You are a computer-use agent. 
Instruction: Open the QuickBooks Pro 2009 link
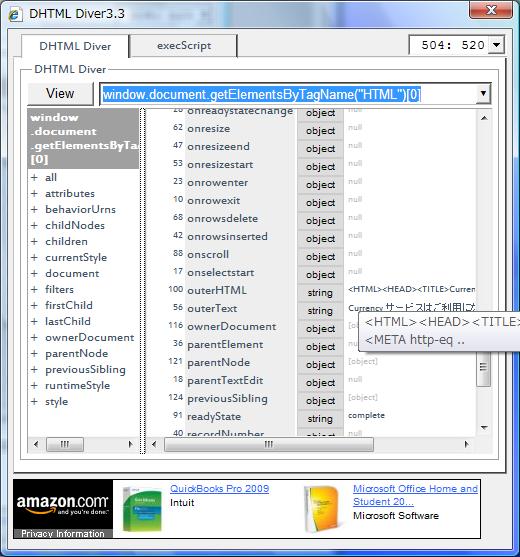coord(220,488)
